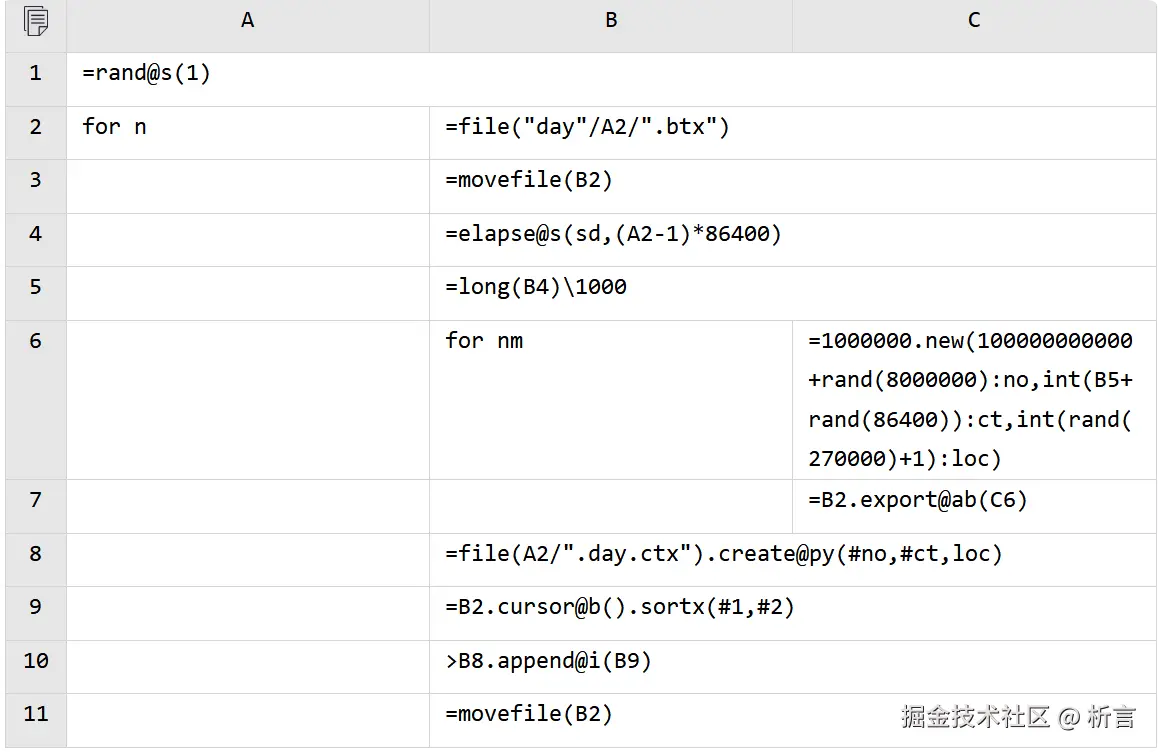Select cell with =file("day"/A2/".btx")
Screen dimensions: 1158x752
tap(588, 127)
